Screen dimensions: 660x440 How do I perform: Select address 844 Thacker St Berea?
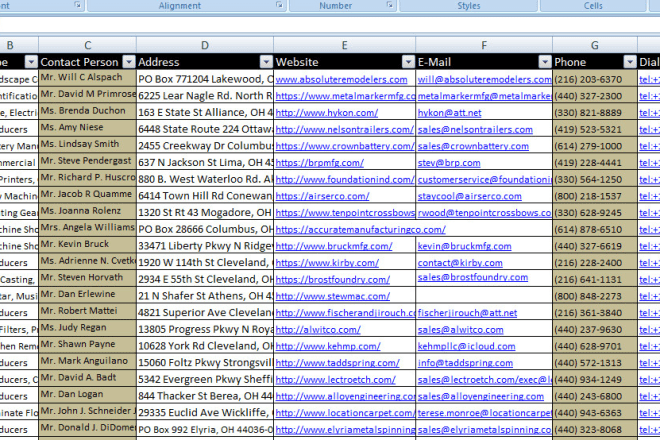click(x=205, y=396)
